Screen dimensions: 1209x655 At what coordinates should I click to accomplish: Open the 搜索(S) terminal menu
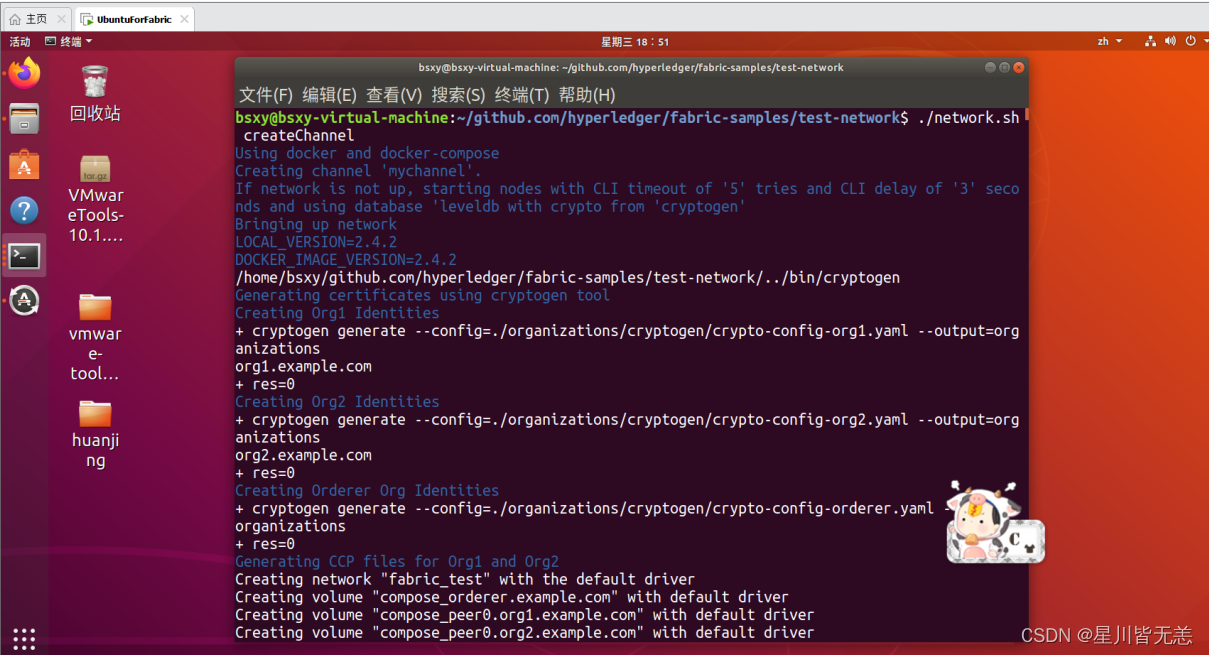[458, 95]
